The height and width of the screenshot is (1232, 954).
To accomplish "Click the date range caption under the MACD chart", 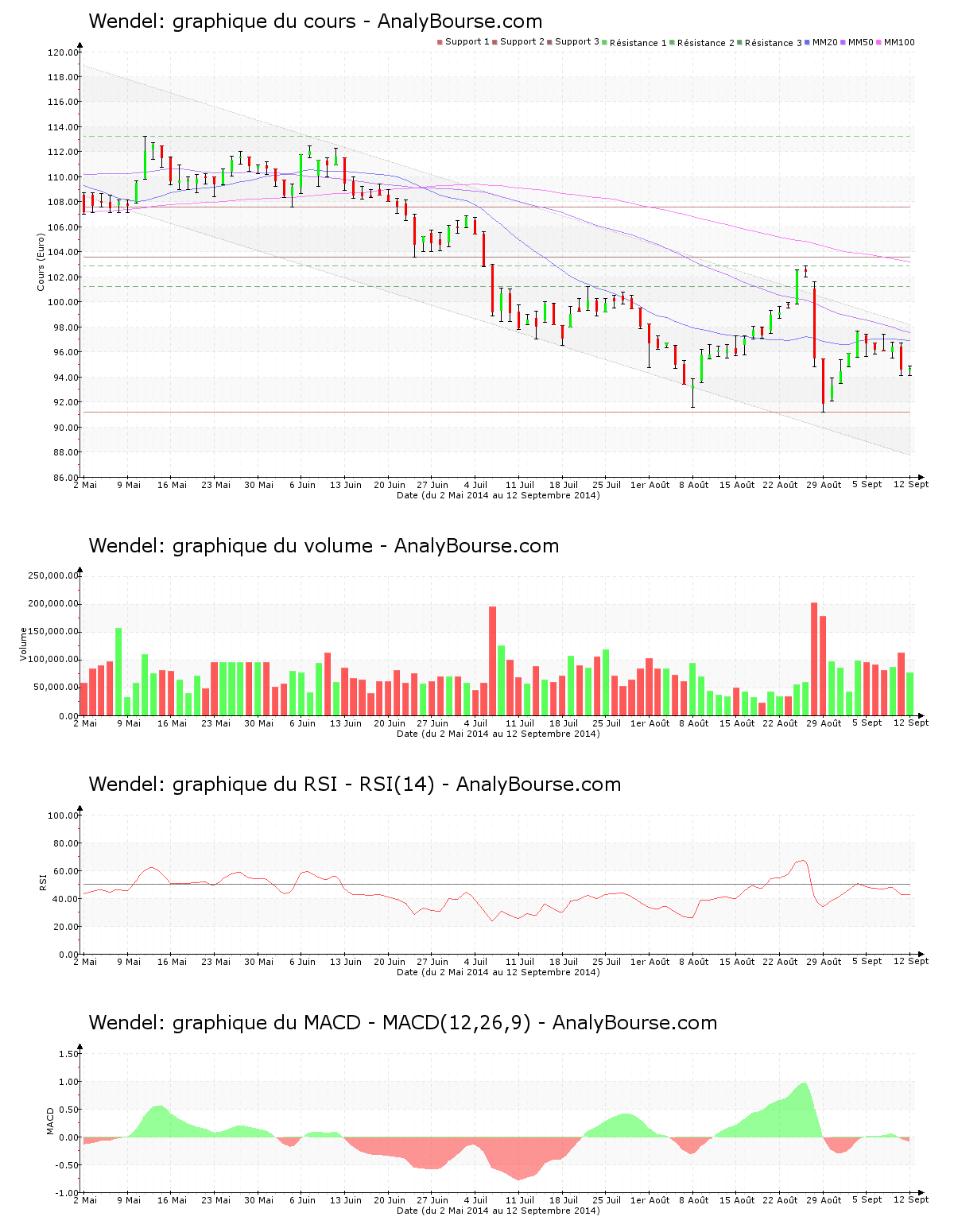I will [498, 1211].
